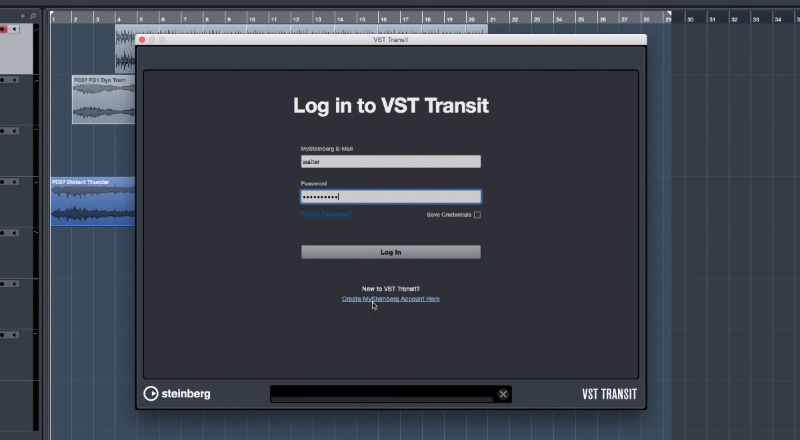Tick the Save Credentials checkbox

click(477, 215)
